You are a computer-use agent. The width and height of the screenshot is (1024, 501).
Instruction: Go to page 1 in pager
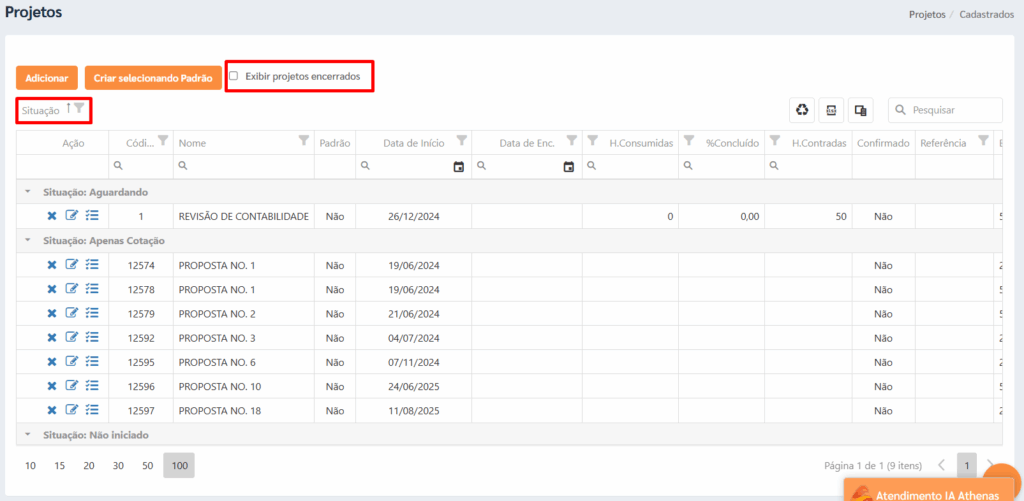(967, 466)
